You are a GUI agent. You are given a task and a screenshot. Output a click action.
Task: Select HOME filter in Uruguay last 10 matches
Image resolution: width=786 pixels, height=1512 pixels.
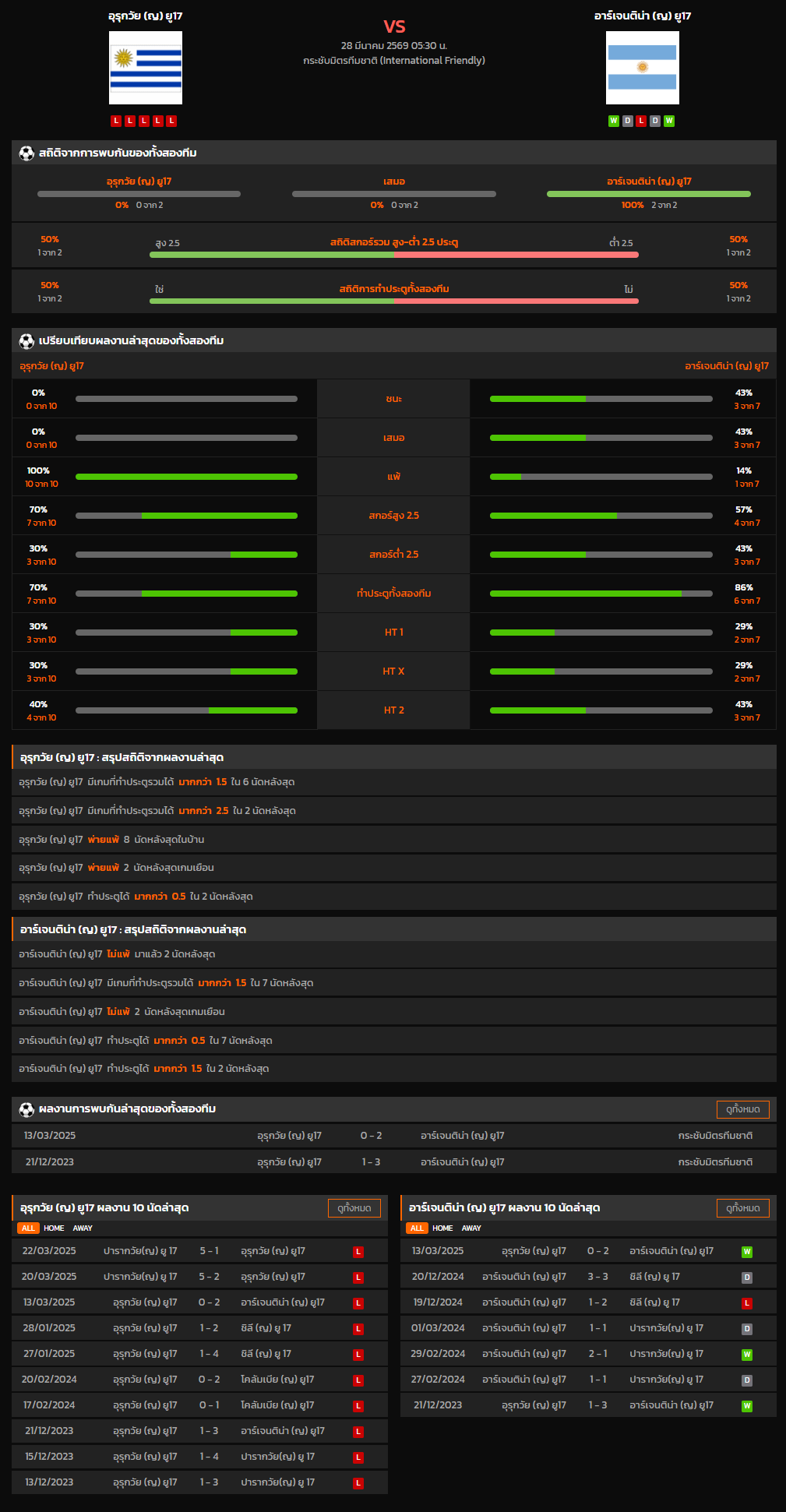click(x=54, y=1228)
